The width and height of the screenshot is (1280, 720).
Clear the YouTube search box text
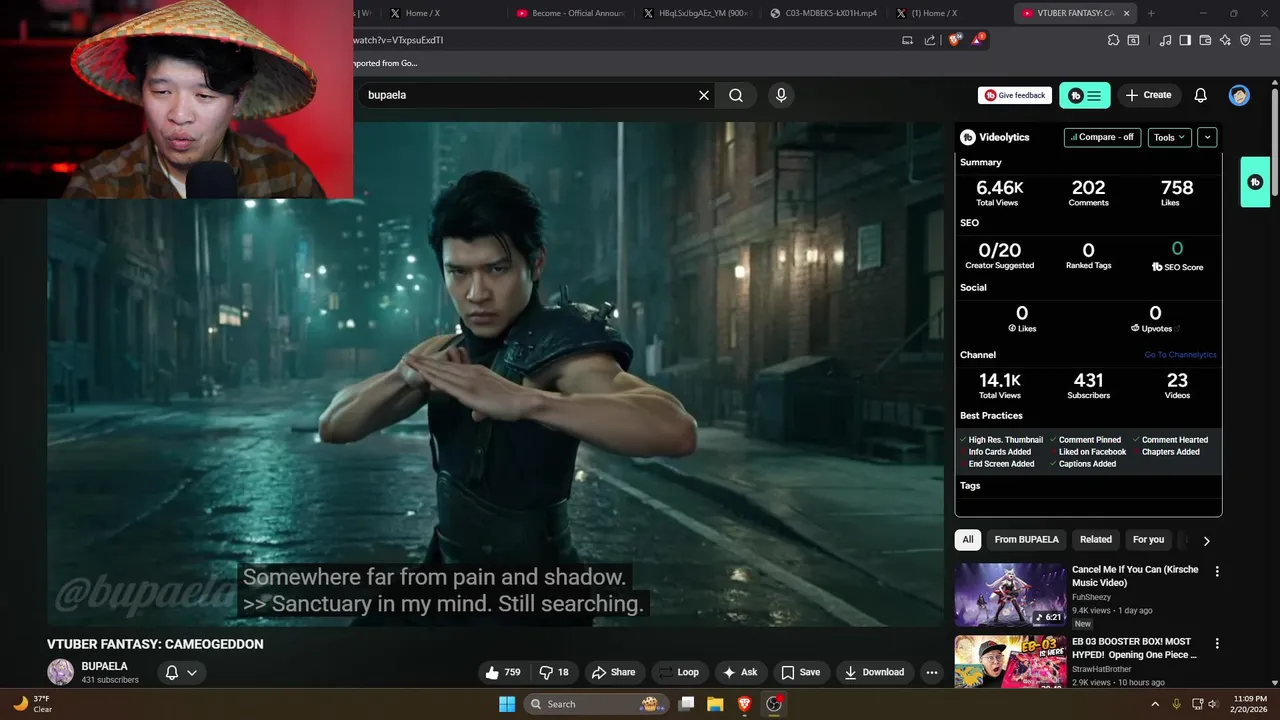[704, 95]
